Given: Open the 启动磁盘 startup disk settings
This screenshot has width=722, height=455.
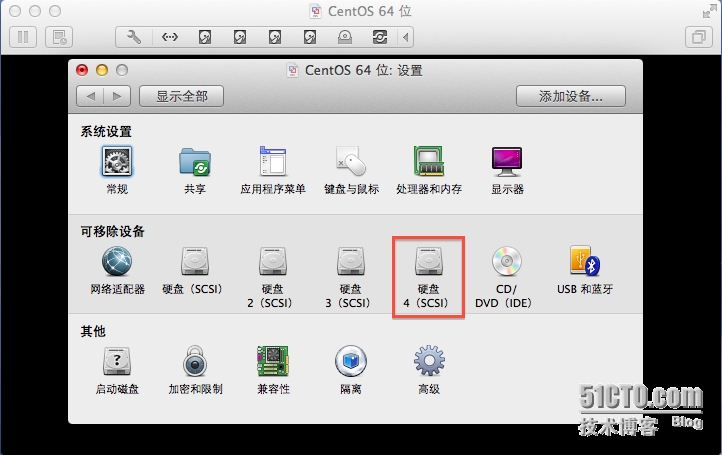Looking at the screenshot, I should coord(117,361).
